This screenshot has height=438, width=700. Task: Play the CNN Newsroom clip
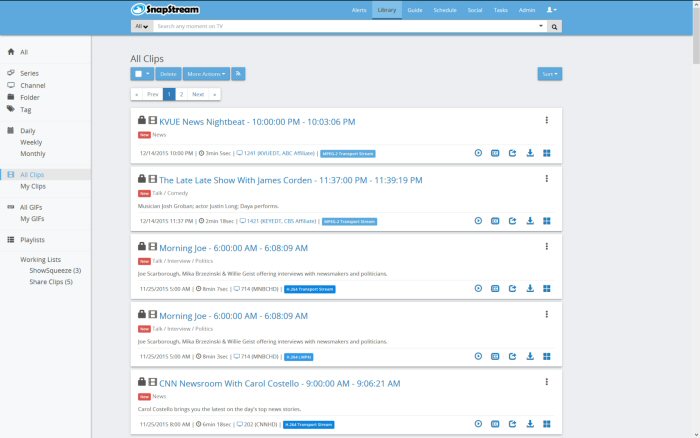(x=478, y=424)
